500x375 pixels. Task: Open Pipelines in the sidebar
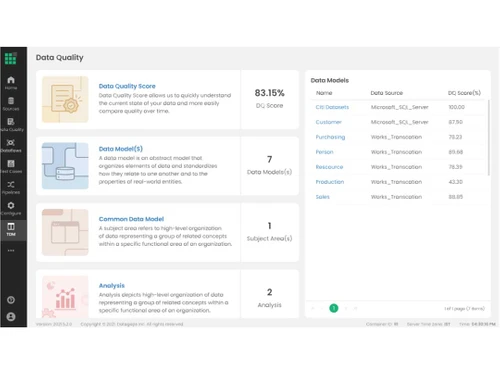pos(11,187)
